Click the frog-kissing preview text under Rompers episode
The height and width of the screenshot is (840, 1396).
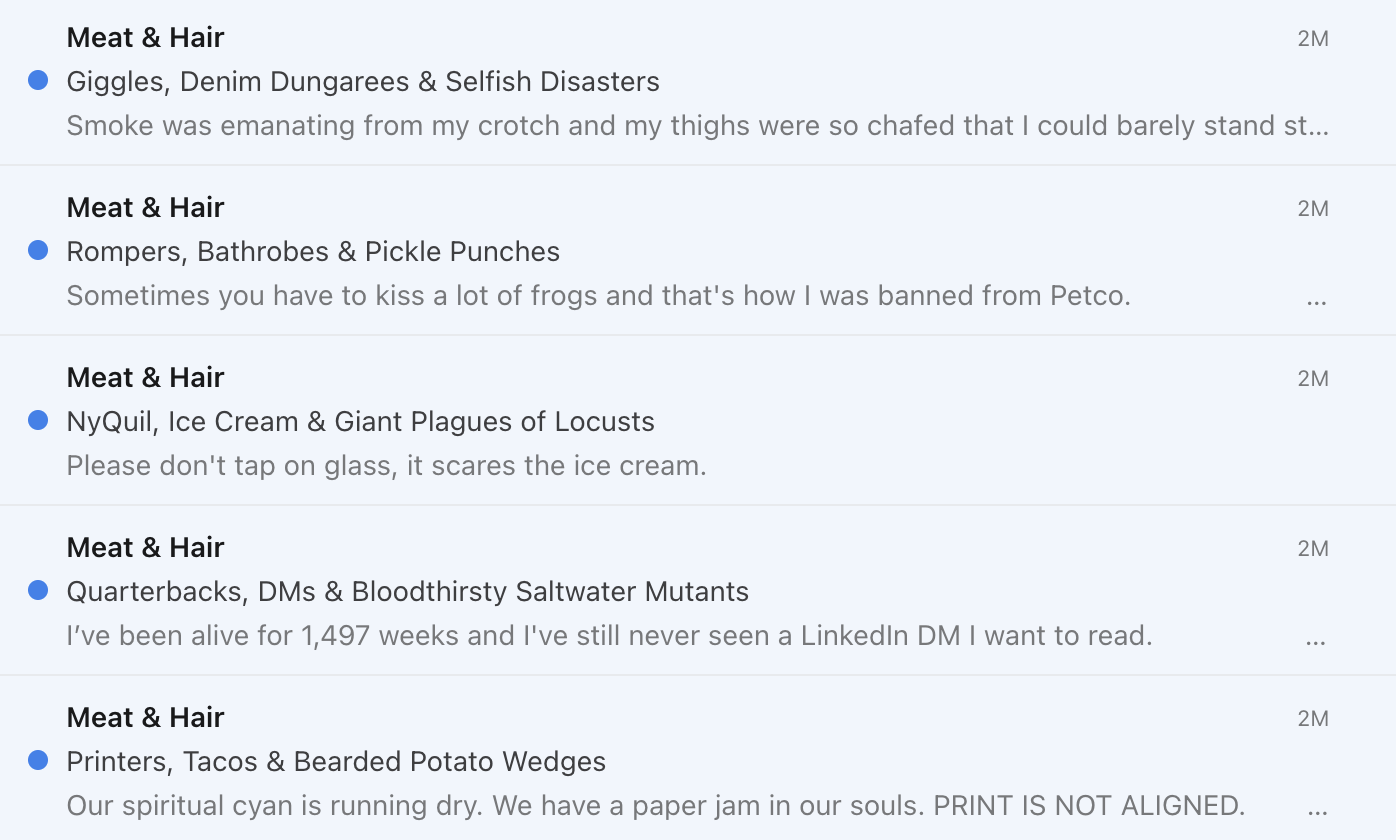pos(598,295)
